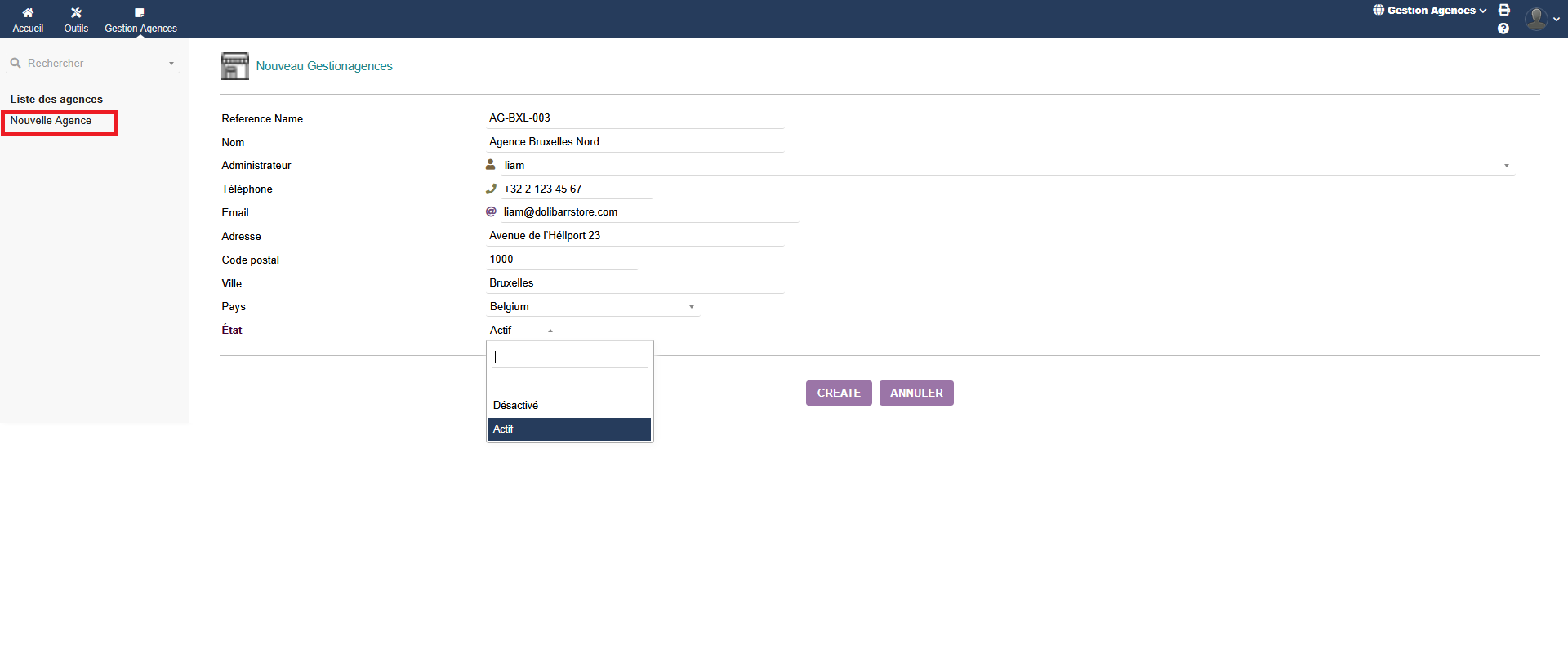
Task: Click the print page icon
Action: [1503, 10]
